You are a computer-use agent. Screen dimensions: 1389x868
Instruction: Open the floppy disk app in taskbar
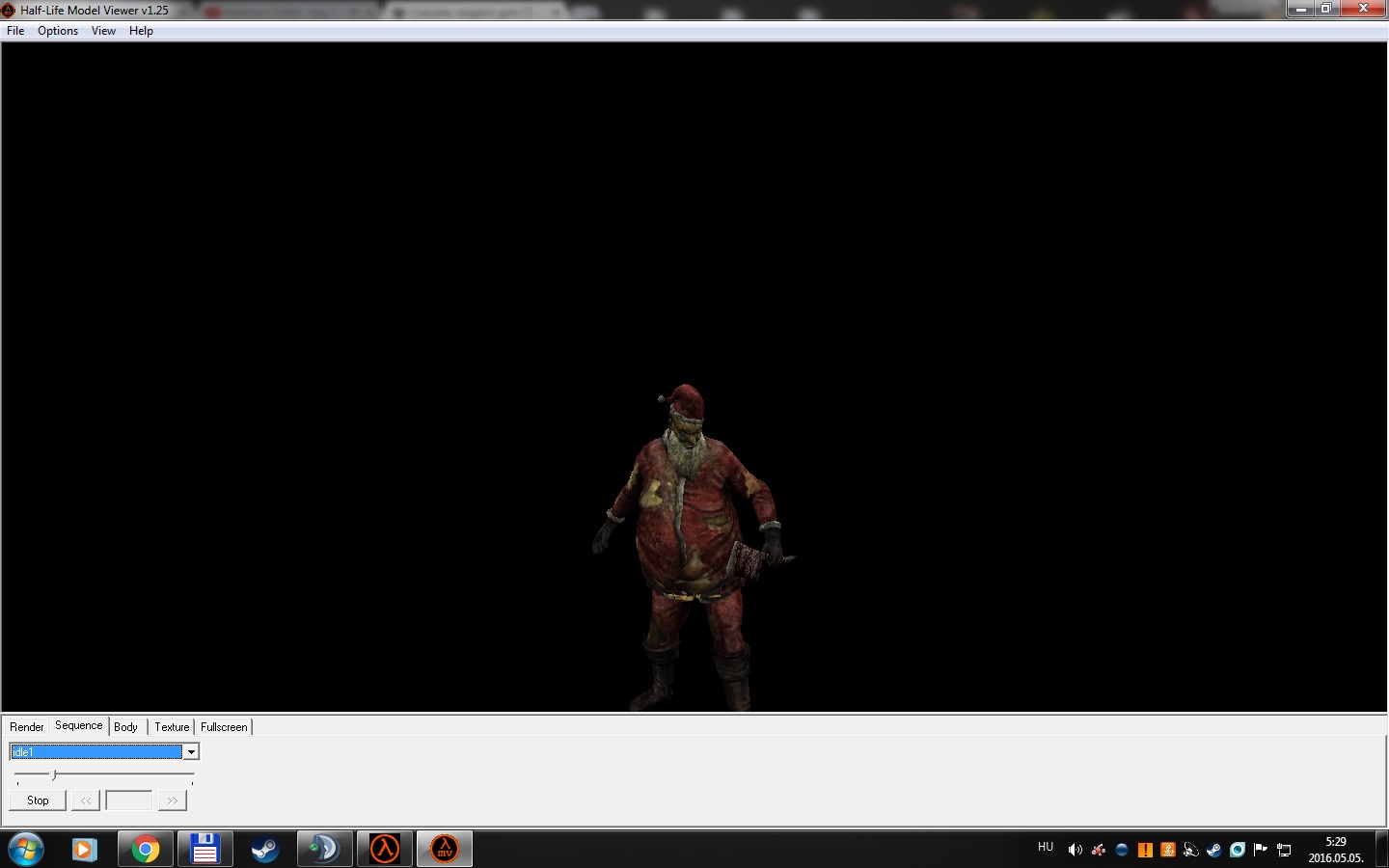(x=204, y=850)
